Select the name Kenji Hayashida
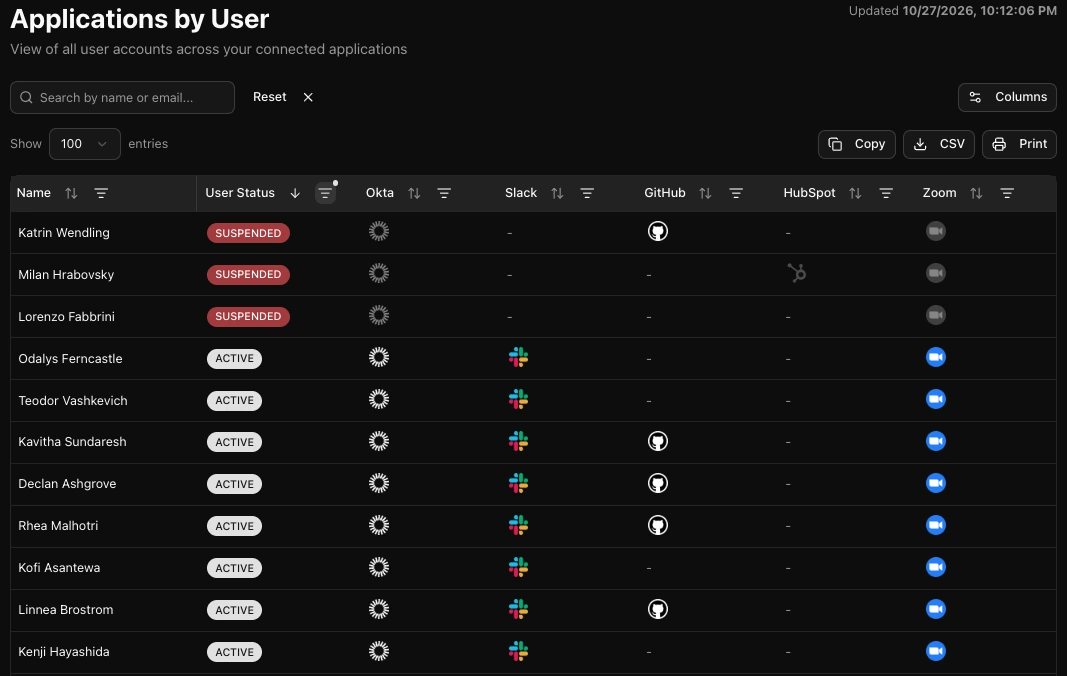The width and height of the screenshot is (1067, 676). click(x=64, y=652)
